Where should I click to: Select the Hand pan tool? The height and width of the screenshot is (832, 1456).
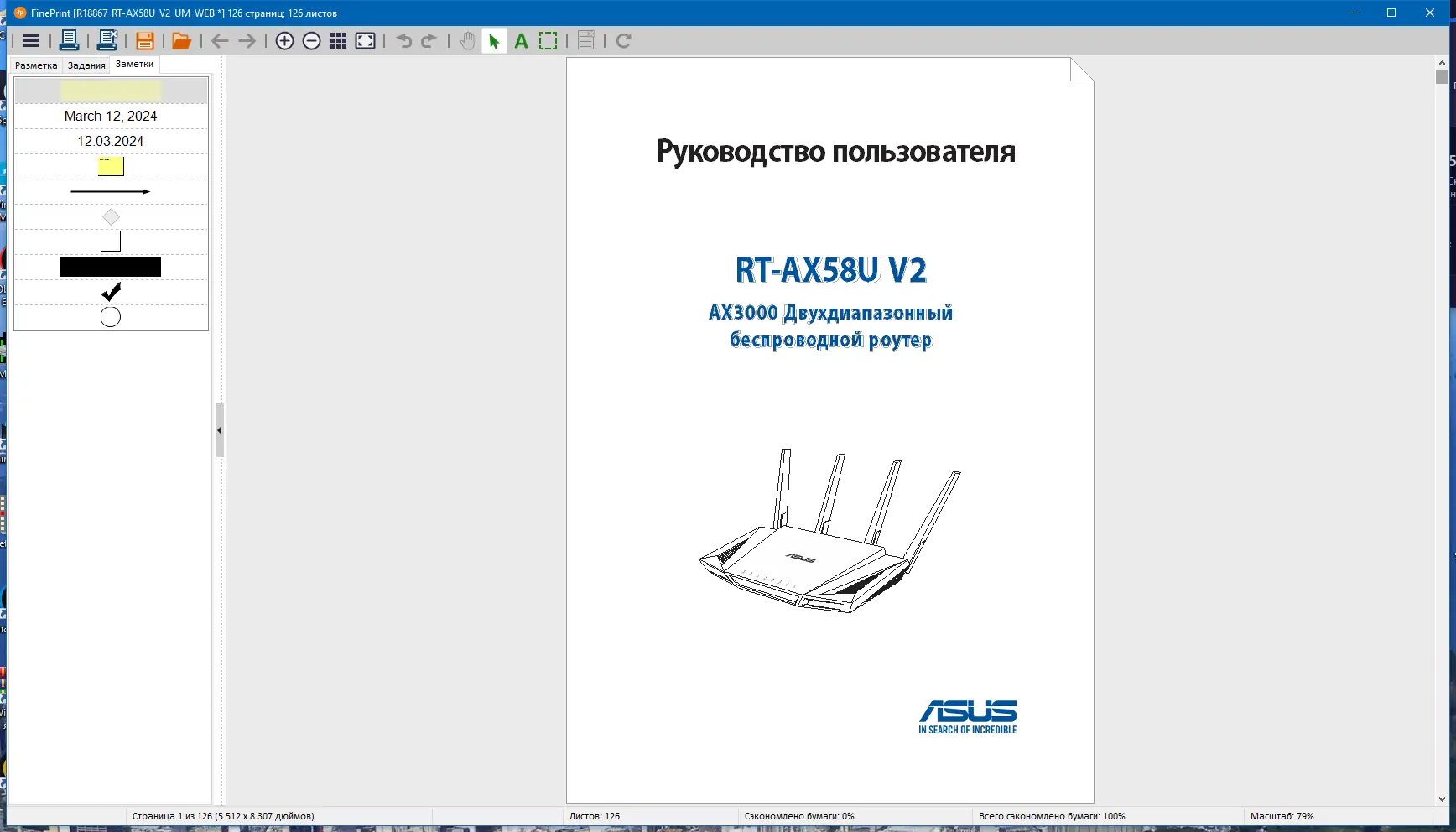pyautogui.click(x=468, y=41)
